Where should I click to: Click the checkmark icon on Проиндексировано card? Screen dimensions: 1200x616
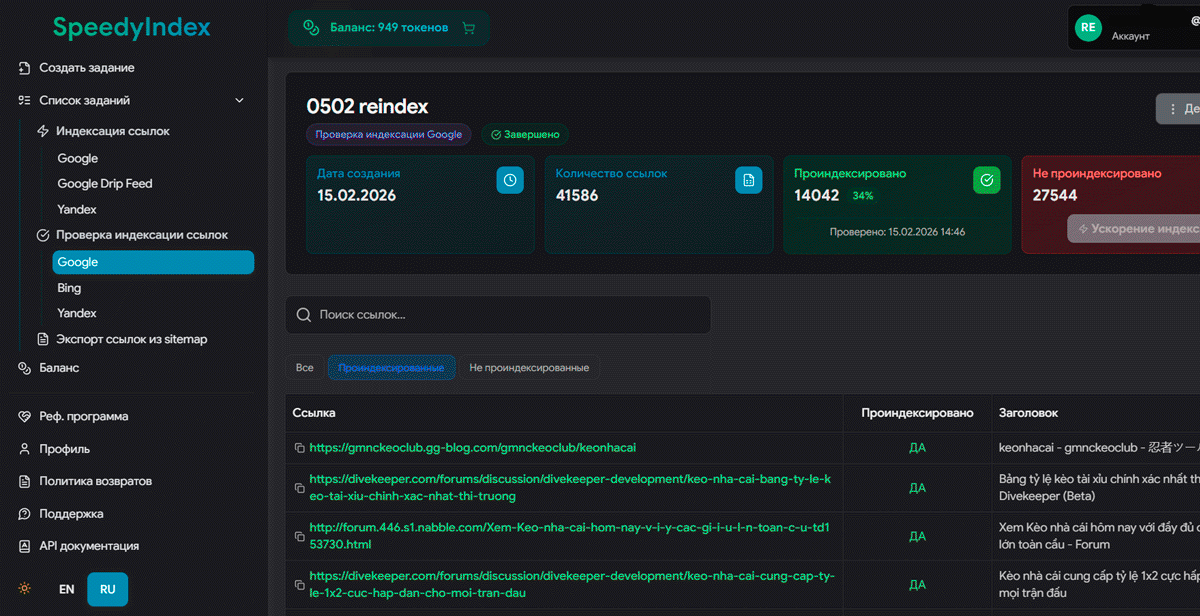pos(986,180)
